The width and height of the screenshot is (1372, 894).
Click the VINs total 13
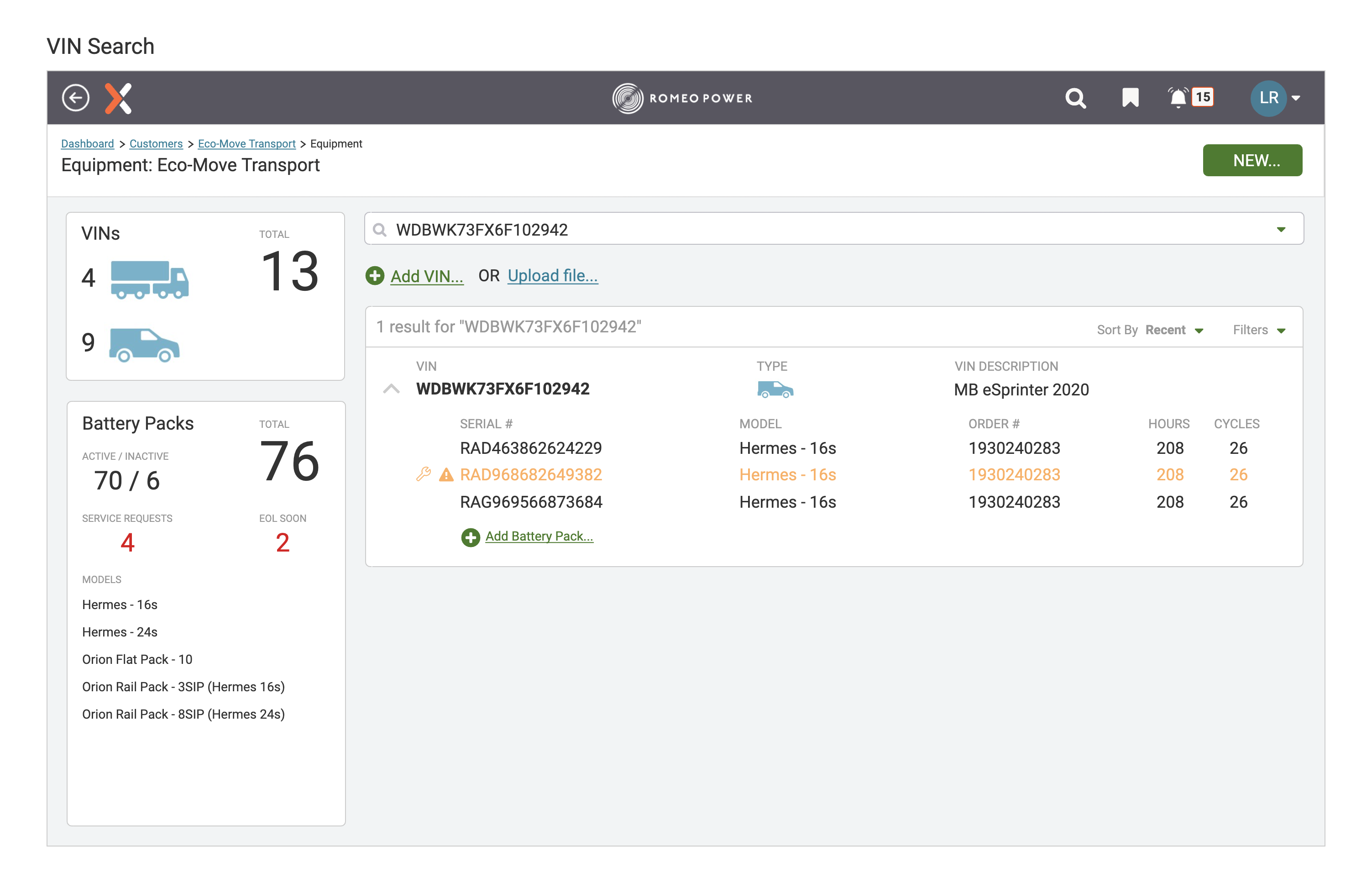point(290,271)
